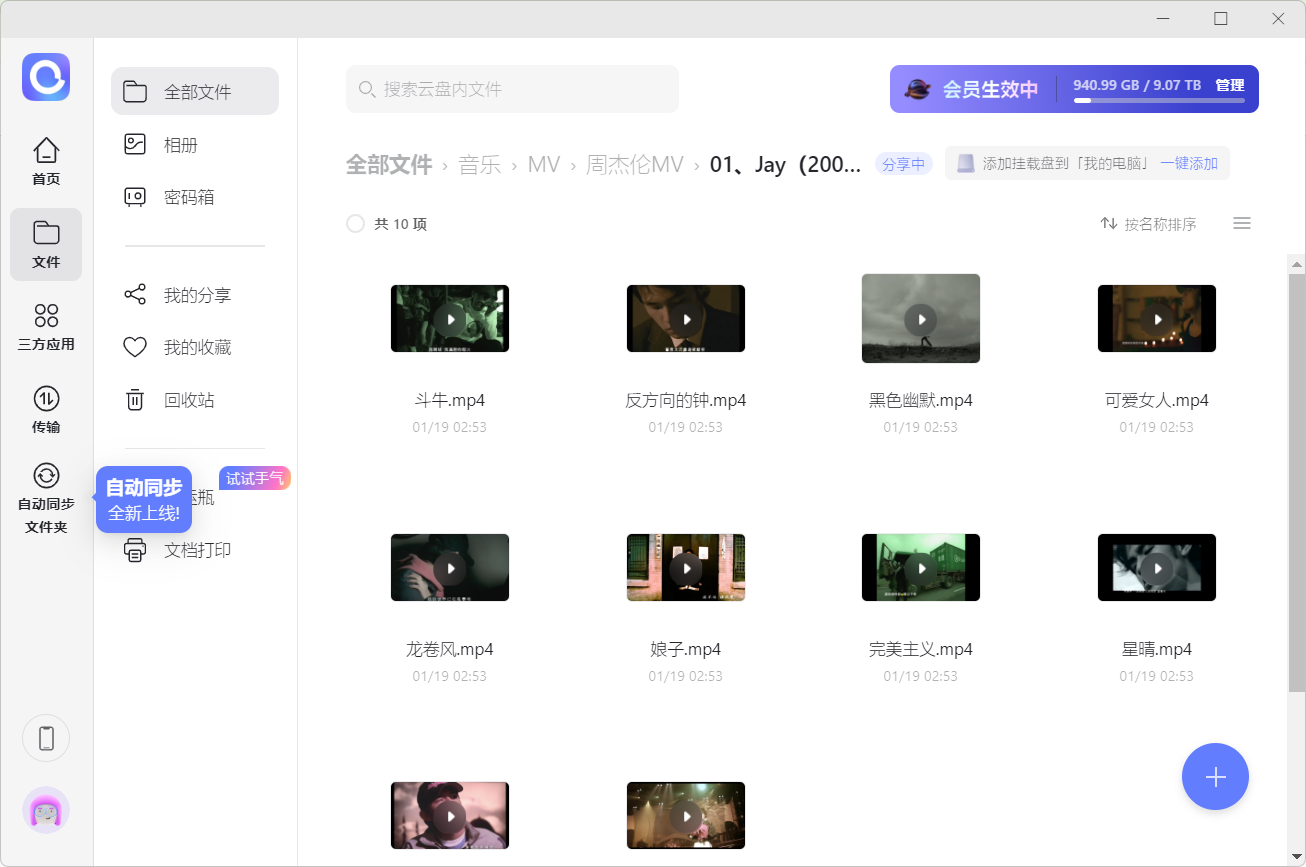Select the file name 星晴.mp4
The height and width of the screenshot is (867, 1306).
coord(1157,649)
